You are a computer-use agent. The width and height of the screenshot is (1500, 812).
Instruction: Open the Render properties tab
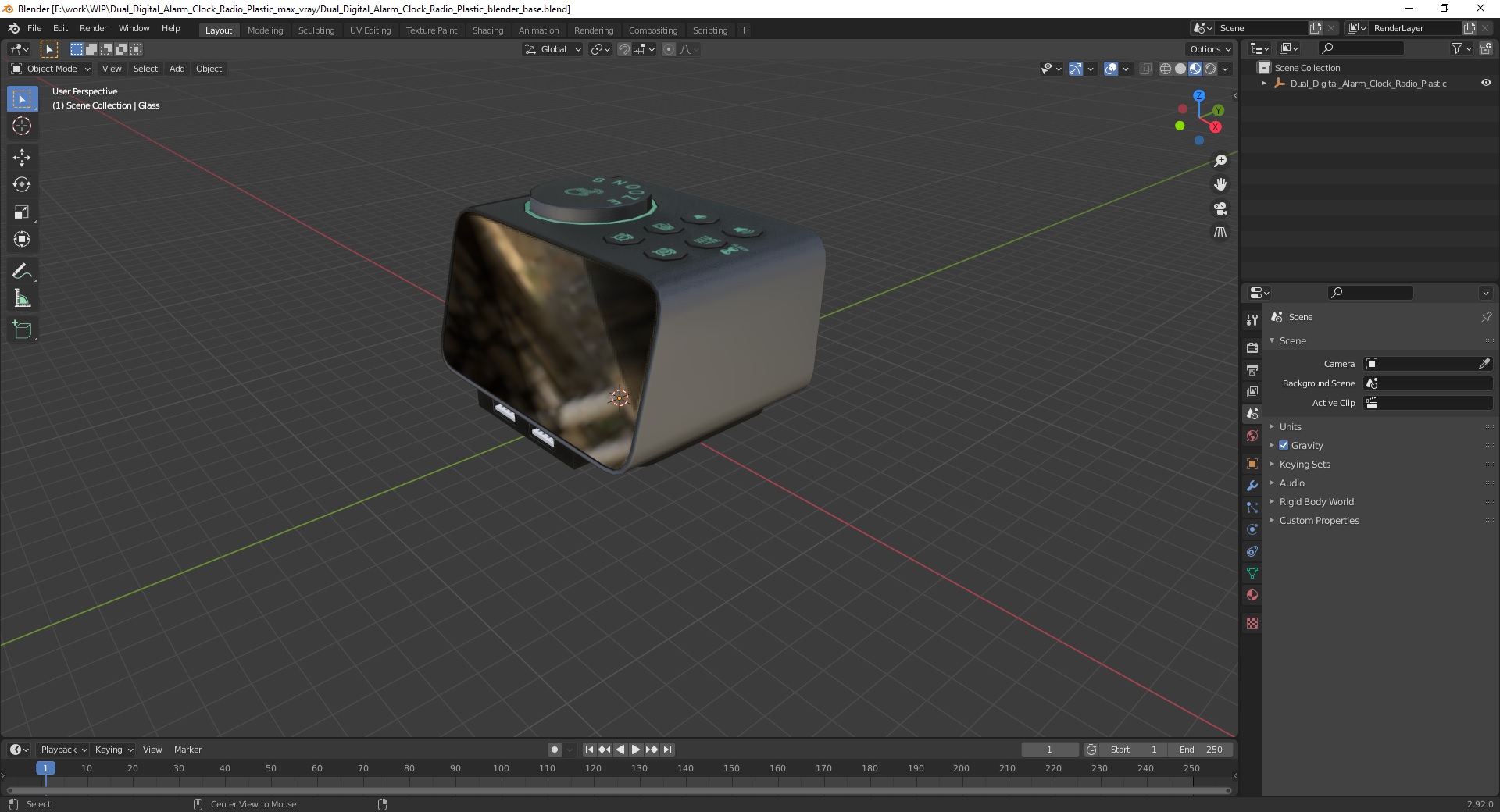click(1252, 347)
